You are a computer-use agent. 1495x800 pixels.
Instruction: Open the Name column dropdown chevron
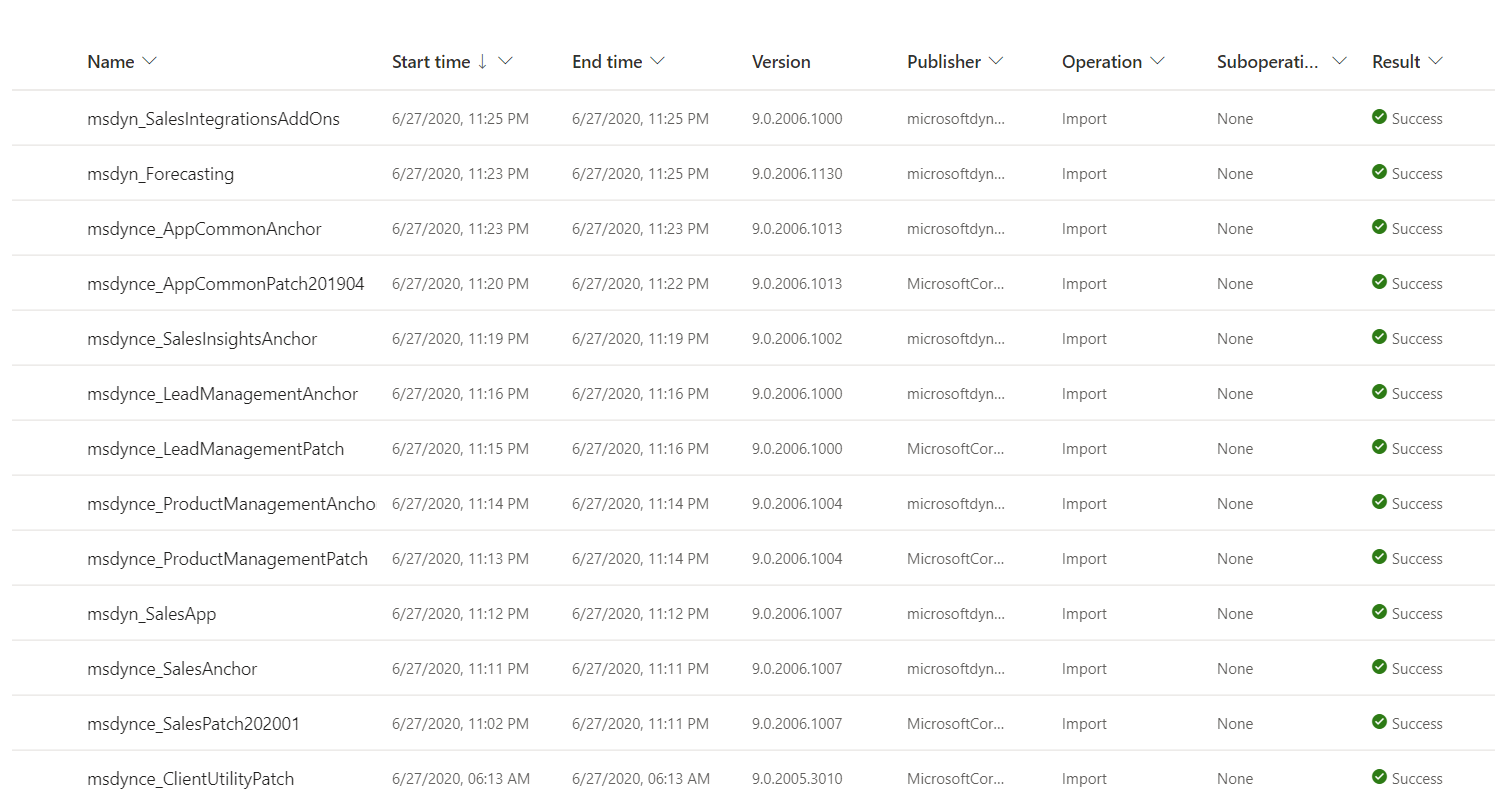(x=150, y=61)
